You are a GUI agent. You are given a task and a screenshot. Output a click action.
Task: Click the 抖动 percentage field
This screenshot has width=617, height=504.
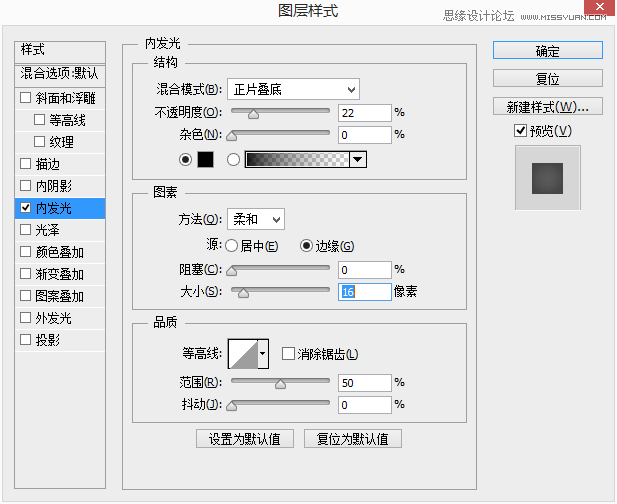(x=365, y=405)
